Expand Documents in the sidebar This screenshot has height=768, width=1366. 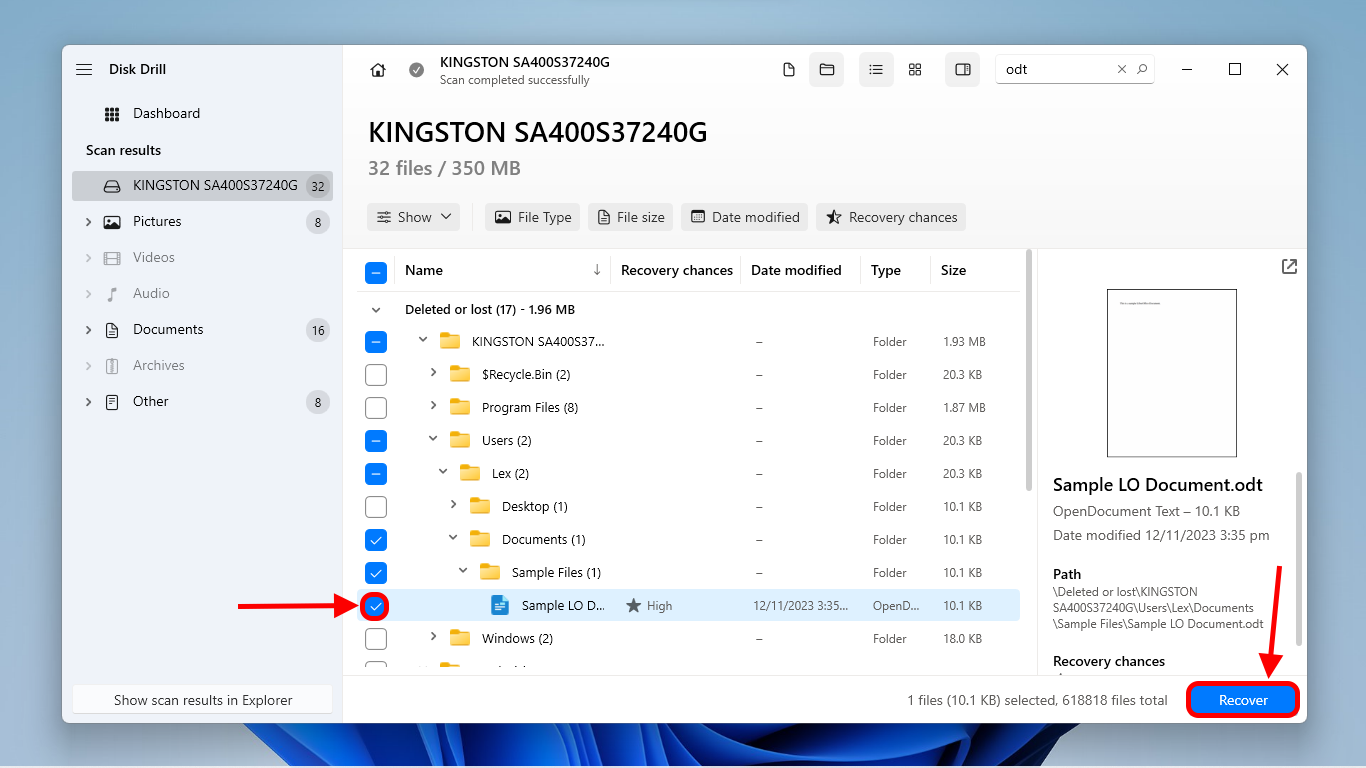point(88,330)
